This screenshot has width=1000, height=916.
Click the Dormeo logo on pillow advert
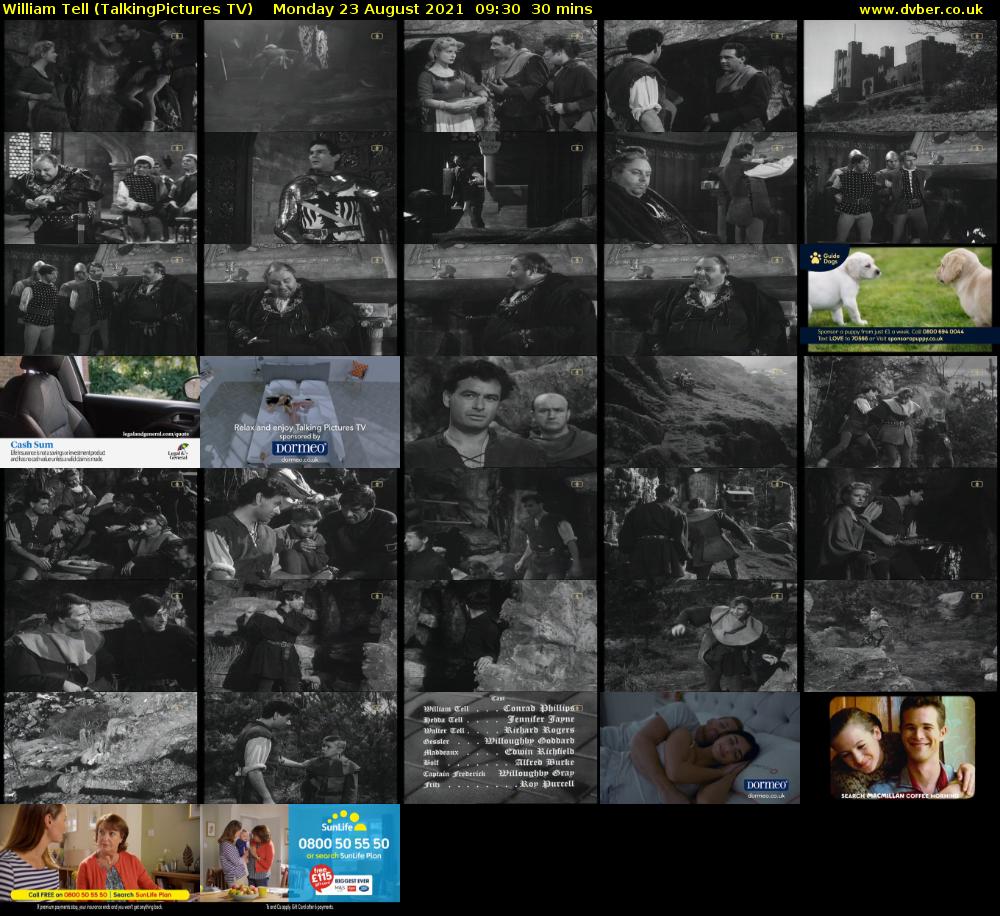pyautogui.click(x=765, y=787)
